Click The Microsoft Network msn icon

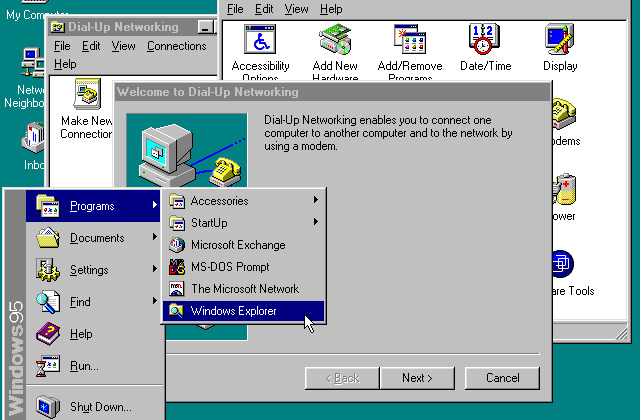click(x=177, y=289)
